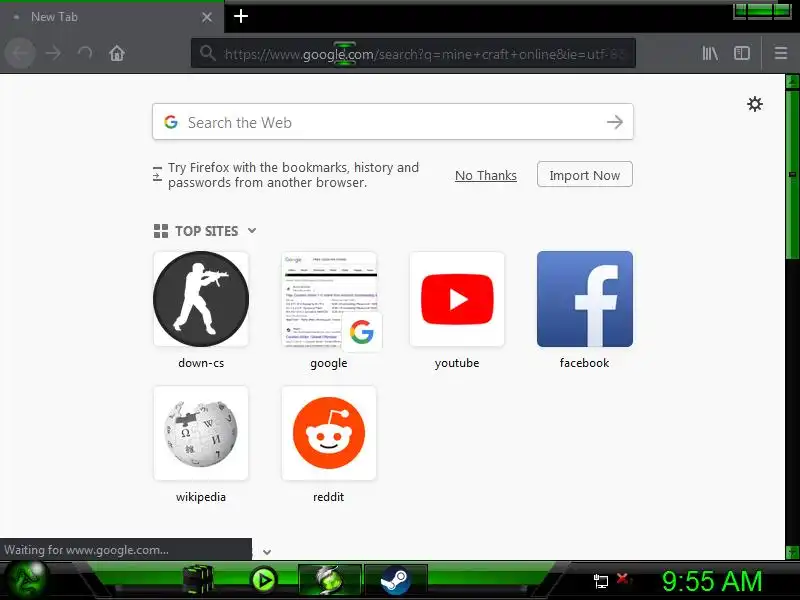
Task: Click the Waiting for www.google.com status text
Action: coord(86,550)
